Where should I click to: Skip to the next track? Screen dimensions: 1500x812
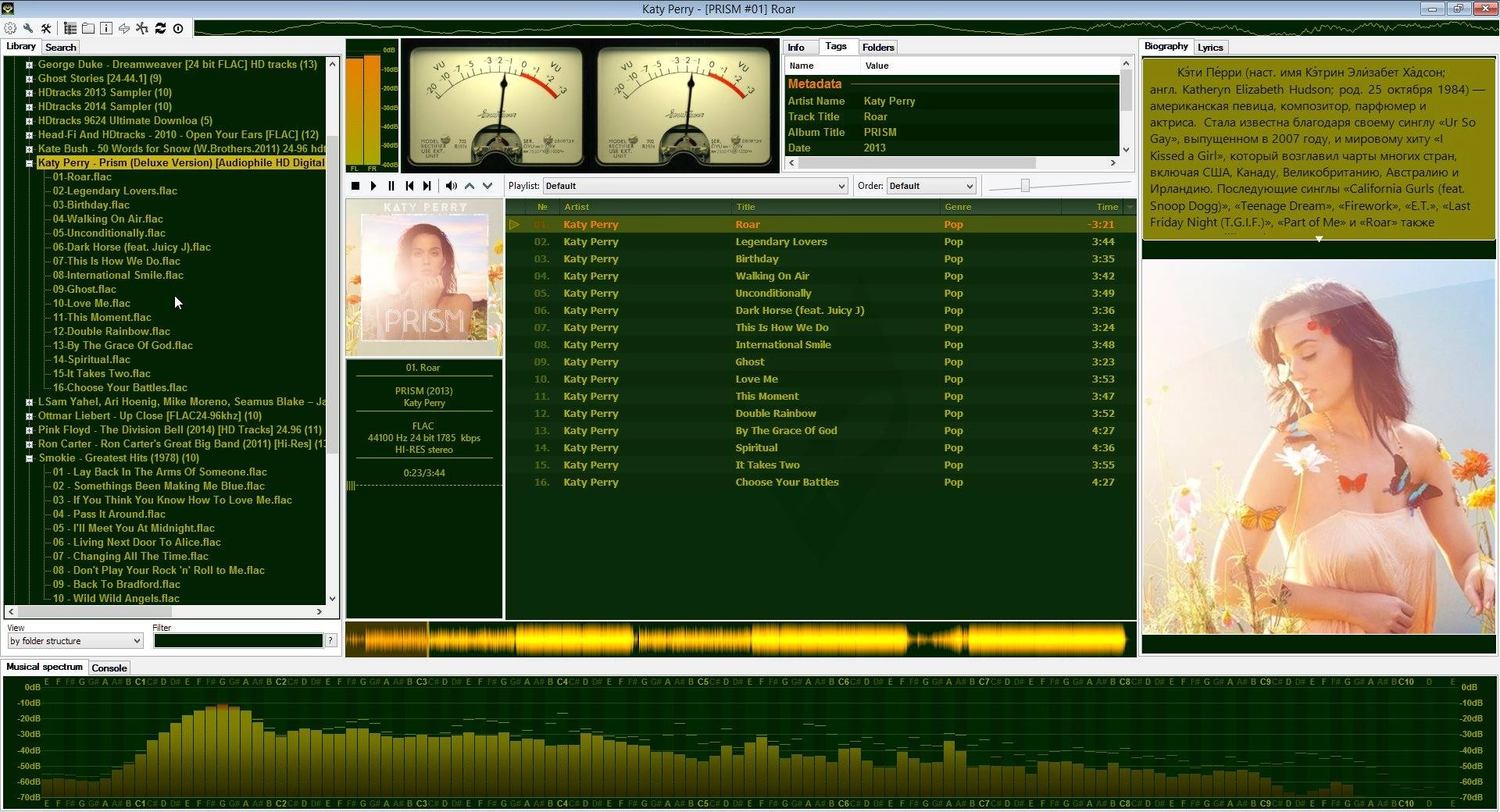[427, 186]
